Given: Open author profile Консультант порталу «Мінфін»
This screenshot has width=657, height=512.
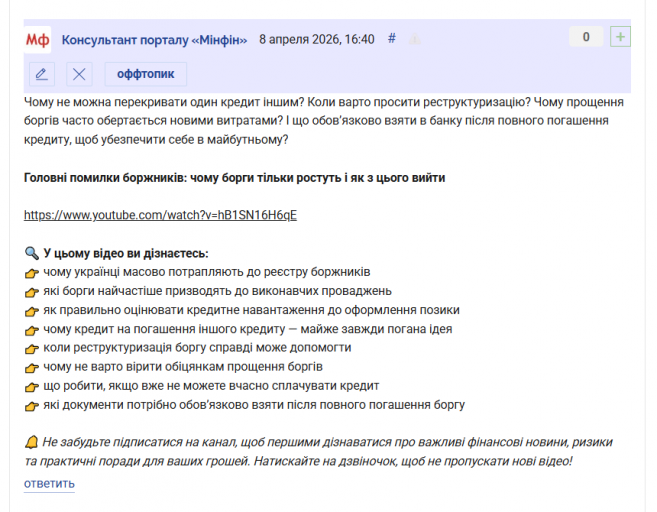Looking at the screenshot, I should click(155, 40).
